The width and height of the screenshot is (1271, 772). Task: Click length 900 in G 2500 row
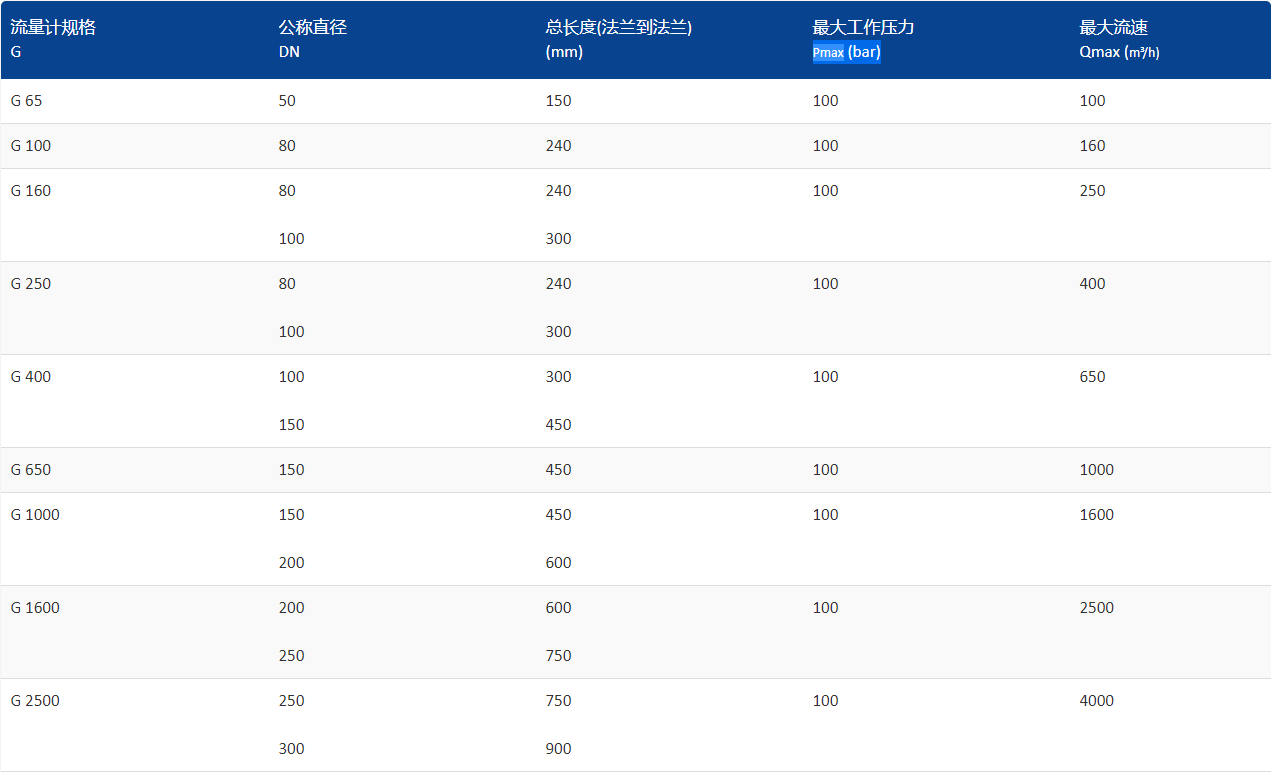[558, 749]
